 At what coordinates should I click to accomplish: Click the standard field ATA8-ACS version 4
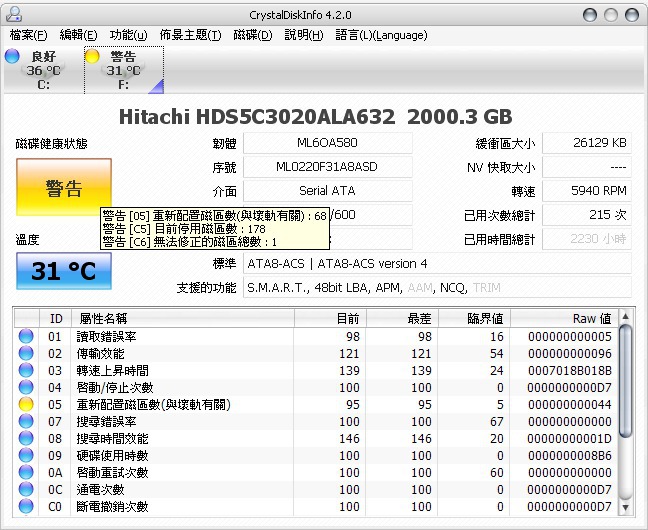[437, 263]
